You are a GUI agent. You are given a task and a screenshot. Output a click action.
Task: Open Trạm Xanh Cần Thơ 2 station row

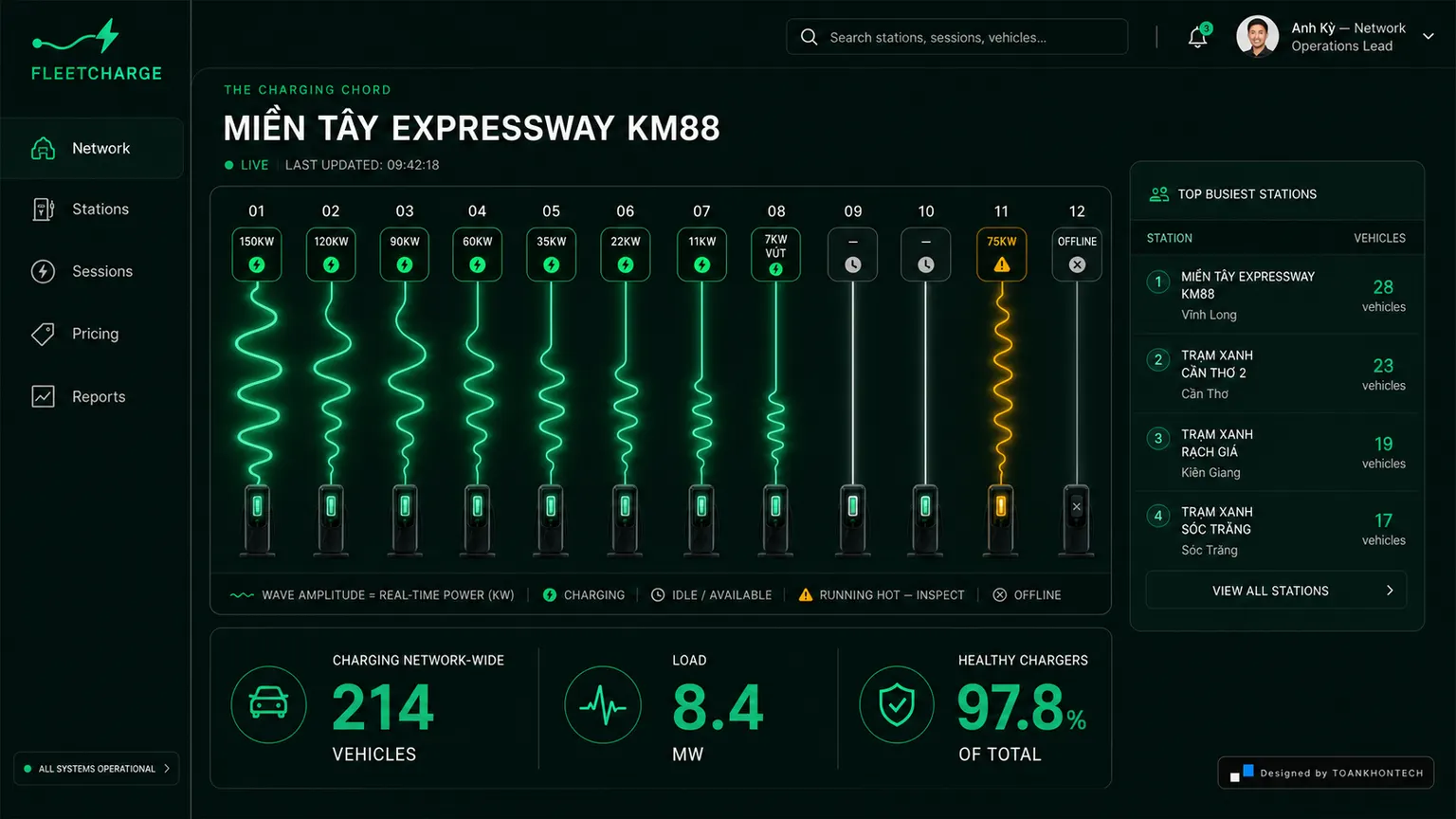[1277, 373]
